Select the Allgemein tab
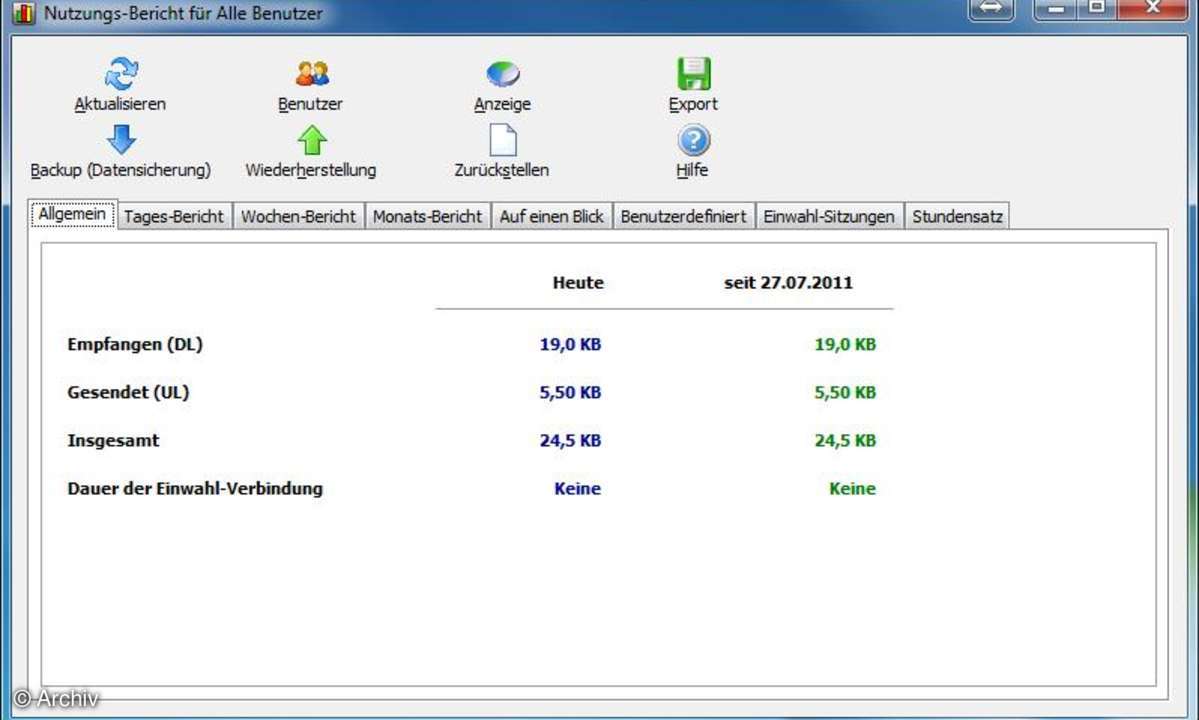 click(x=73, y=214)
